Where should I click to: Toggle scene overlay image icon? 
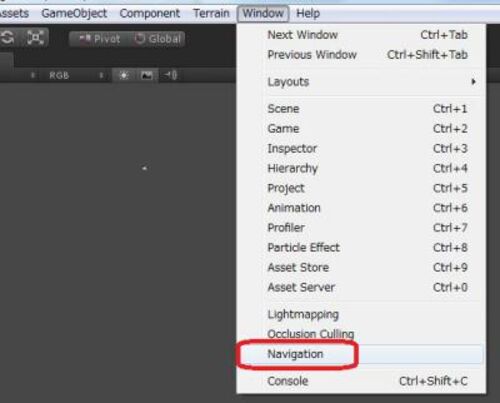pyautogui.click(x=147, y=76)
